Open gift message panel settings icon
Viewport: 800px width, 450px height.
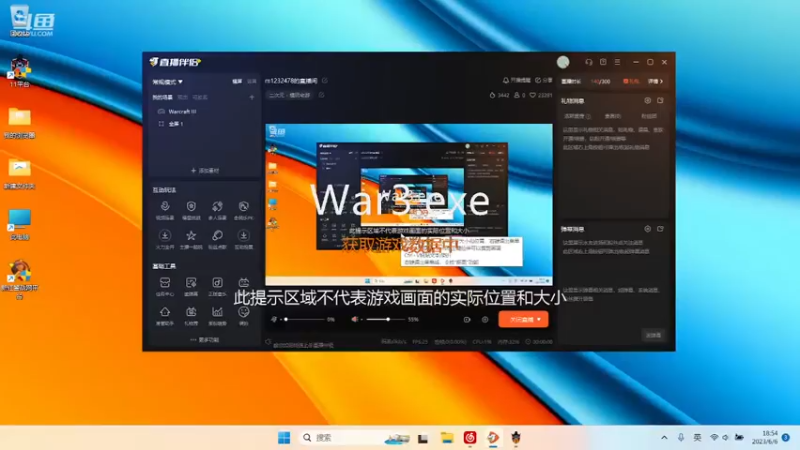[647, 101]
